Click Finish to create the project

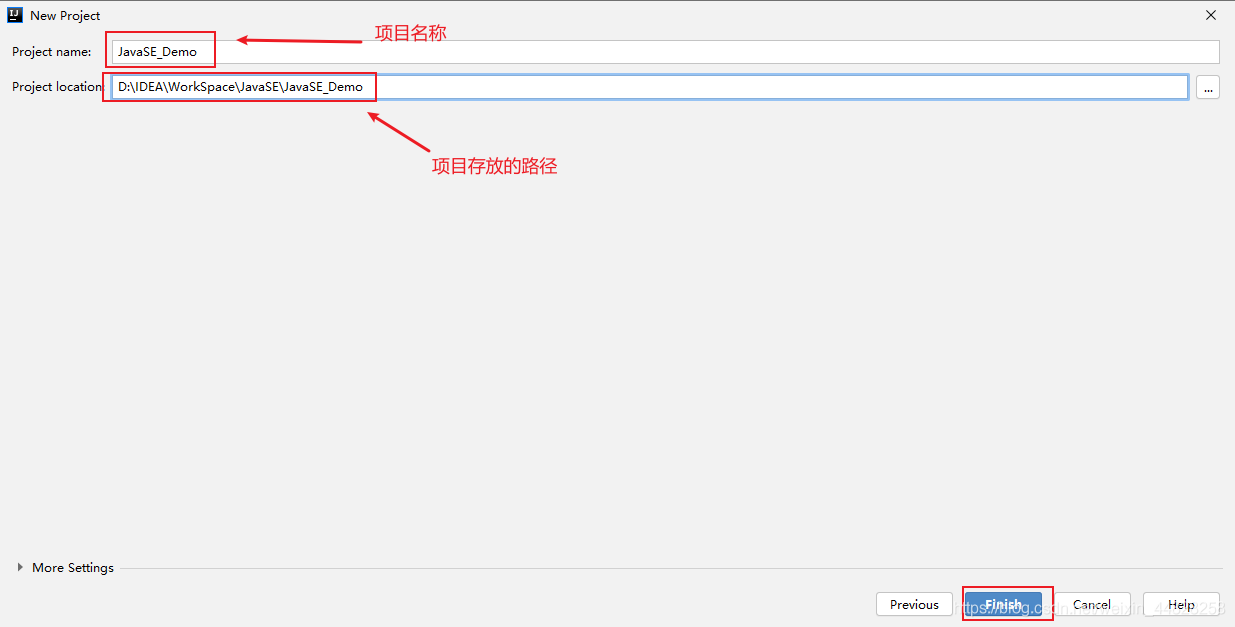(x=1004, y=604)
